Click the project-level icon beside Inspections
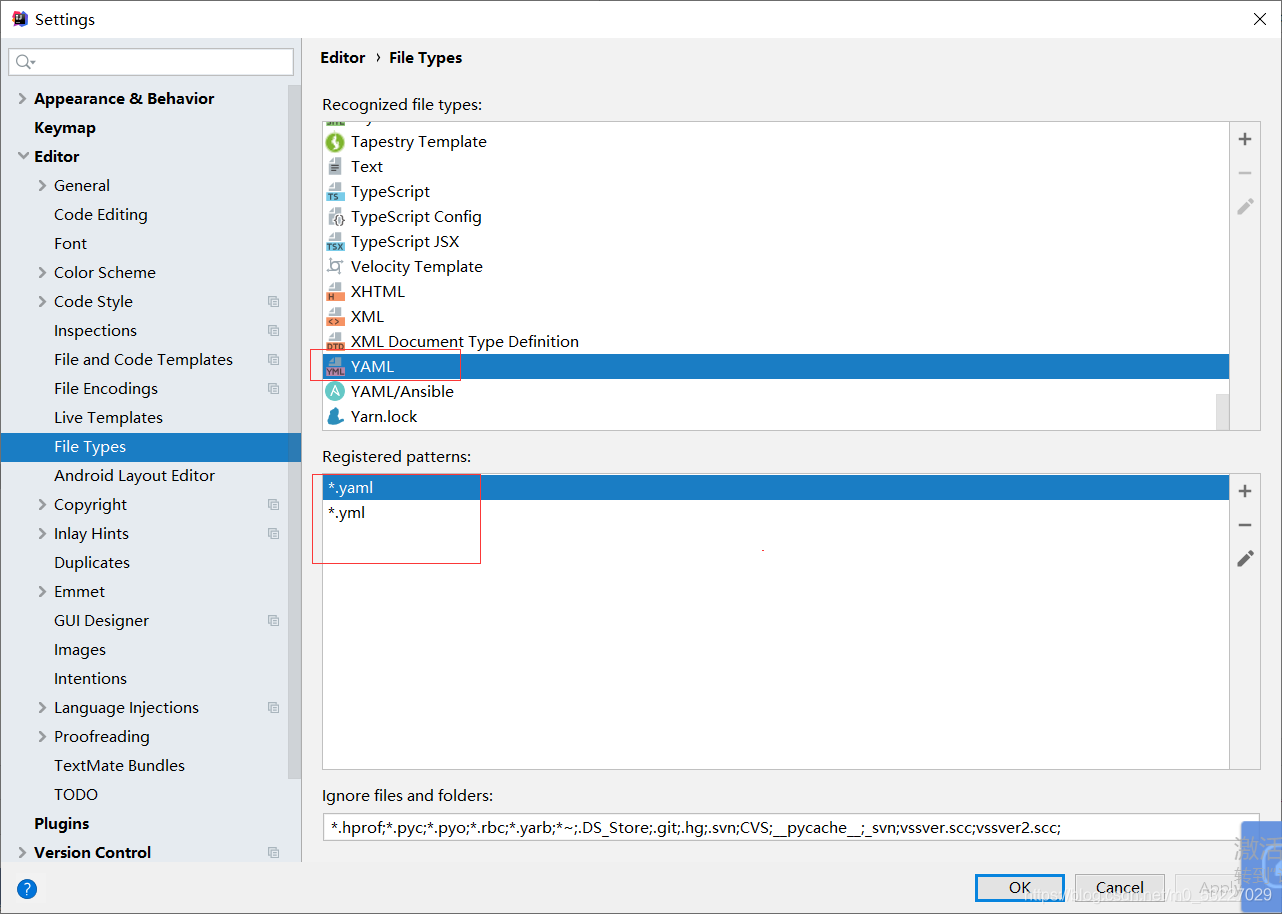This screenshot has height=914, width=1282. pos(273,330)
